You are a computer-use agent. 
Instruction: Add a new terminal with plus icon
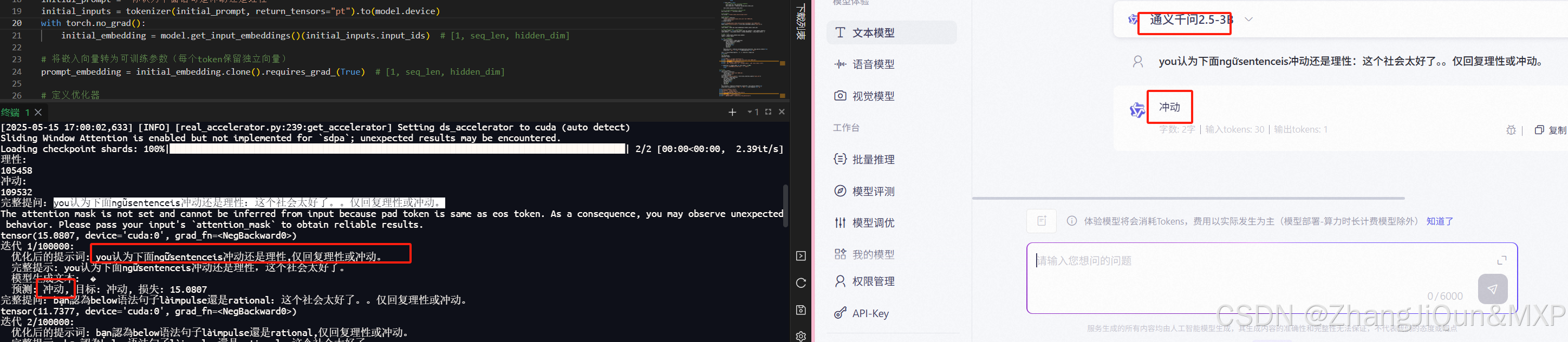(x=732, y=112)
